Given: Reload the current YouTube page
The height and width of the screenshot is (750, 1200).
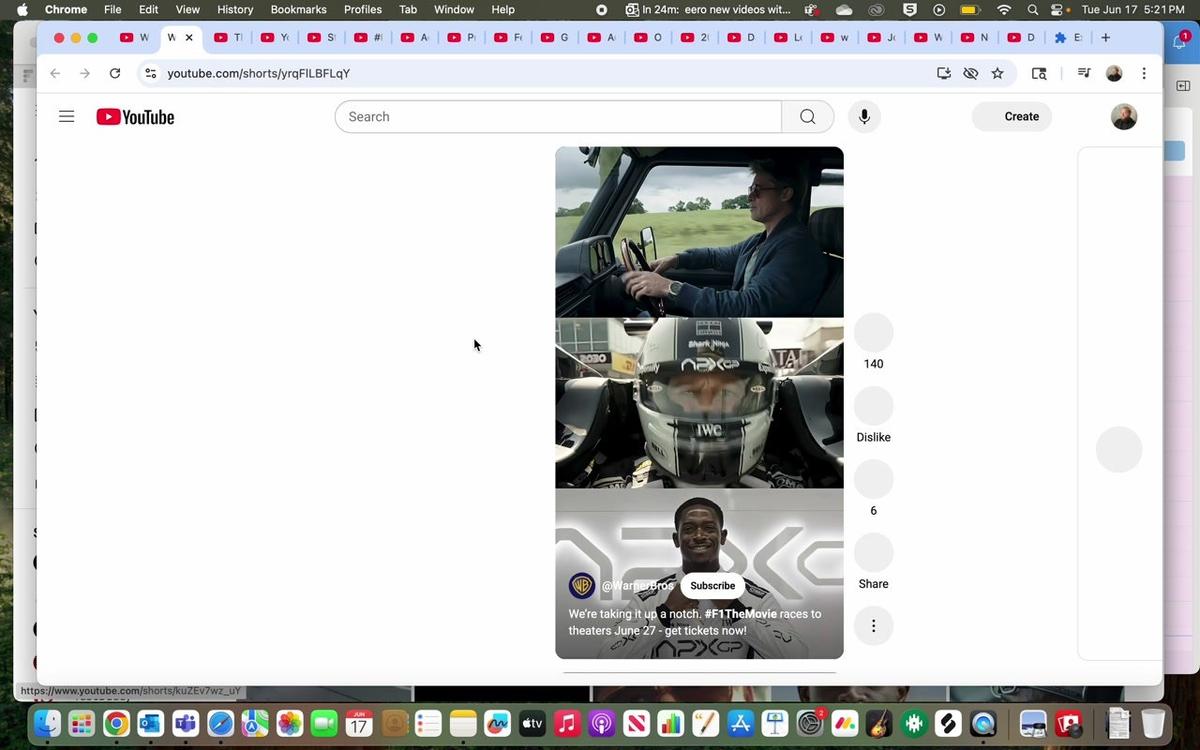Looking at the screenshot, I should (x=115, y=74).
